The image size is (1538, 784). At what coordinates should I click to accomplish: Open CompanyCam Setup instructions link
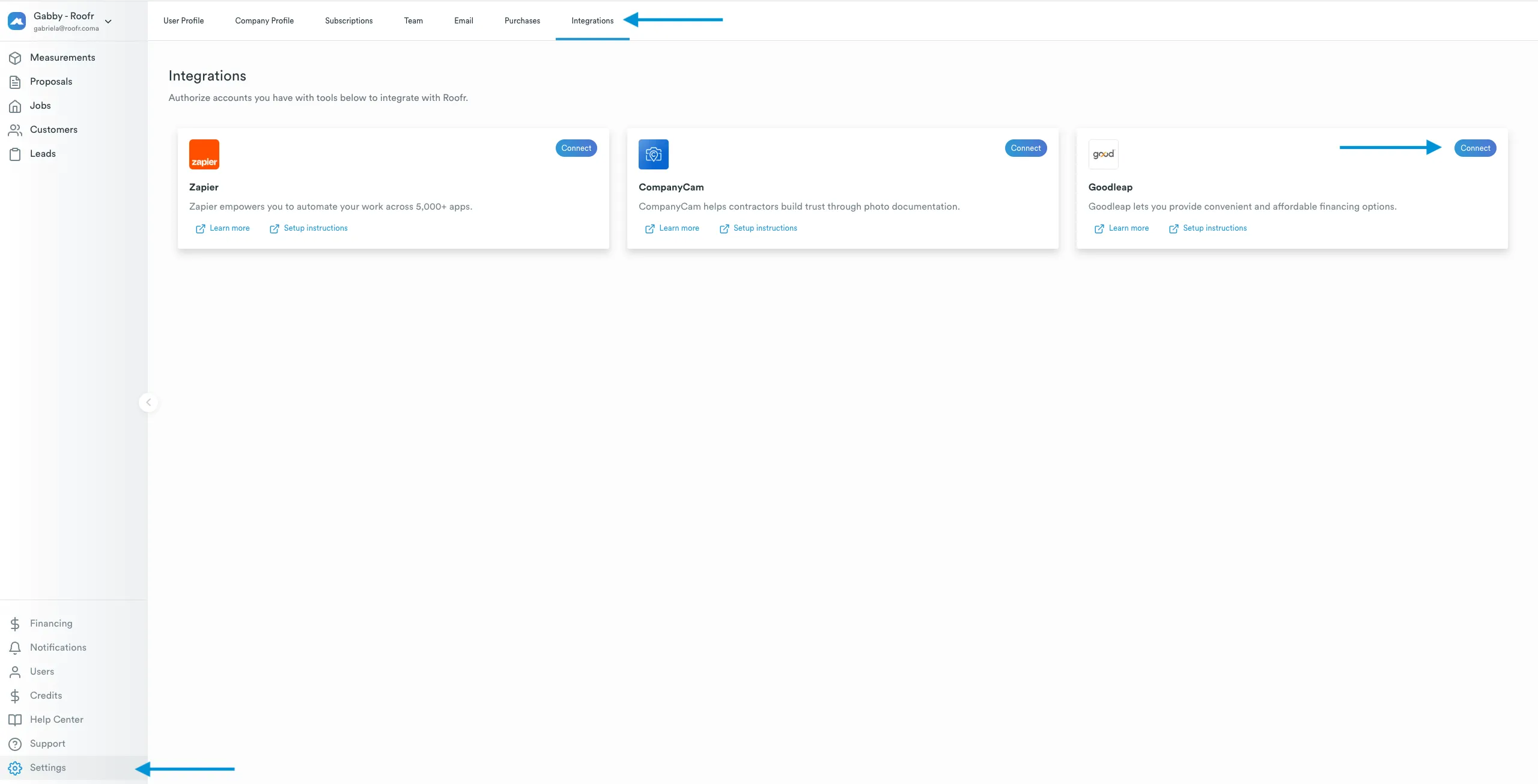pos(764,228)
